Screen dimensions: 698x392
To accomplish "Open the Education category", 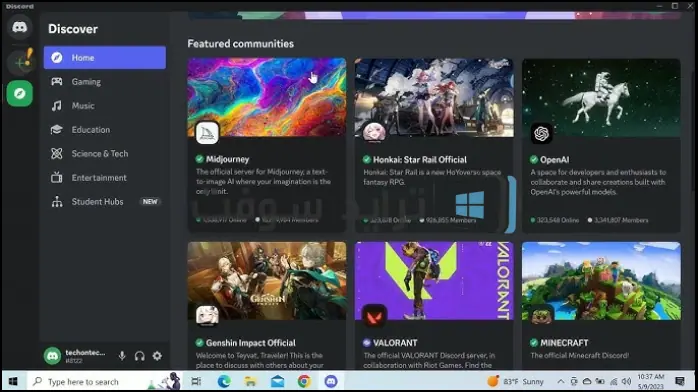I will 105,129.
